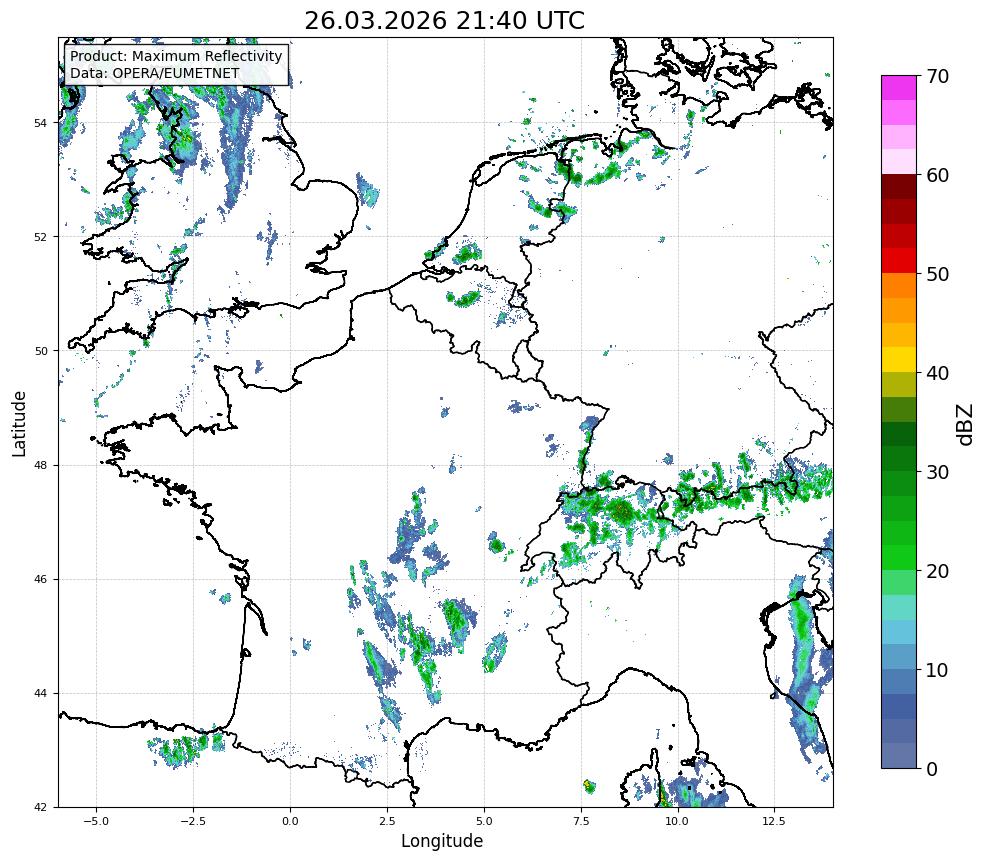The height and width of the screenshot is (860, 985).
Task: Click the "Longitude" axis label
Action: pos(442,841)
